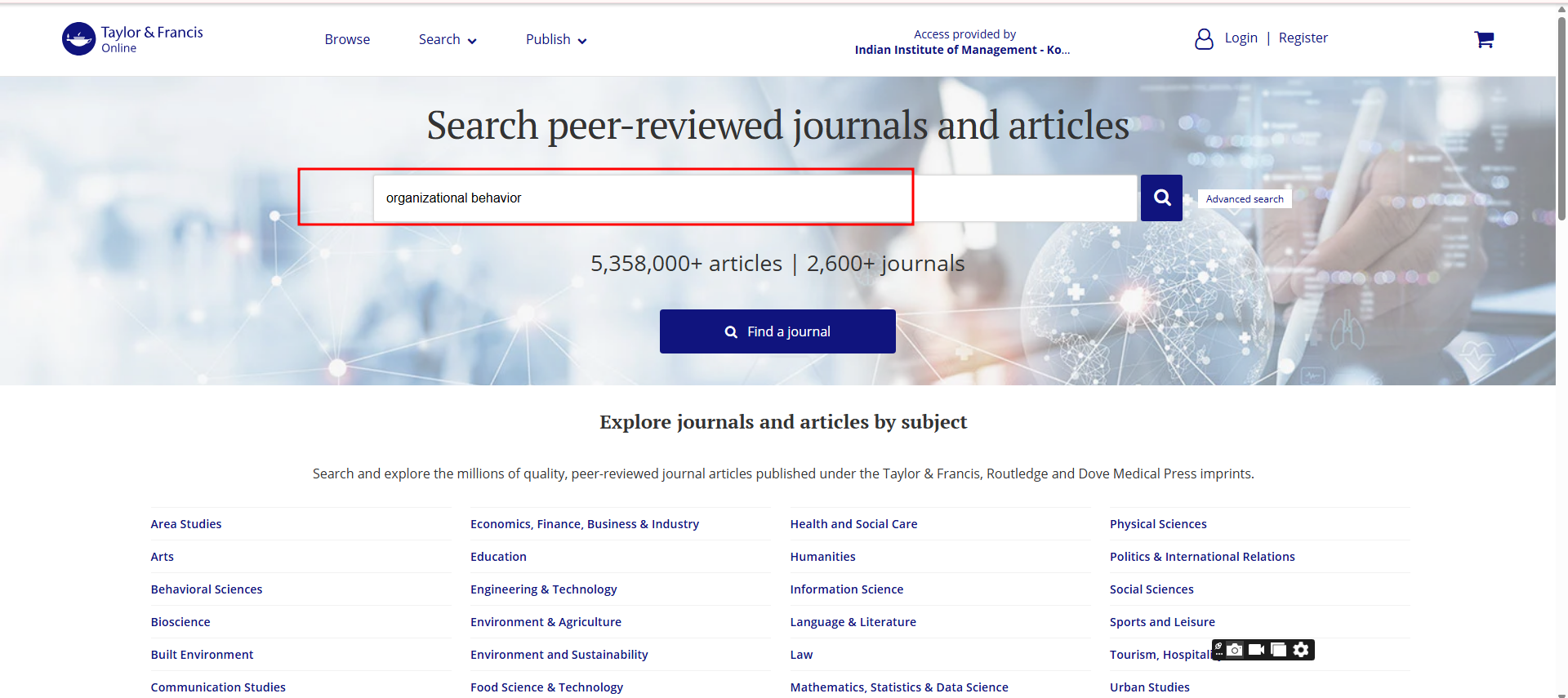Open the Register link
Image resolution: width=1568 pixels, height=698 pixels.
click(x=1303, y=38)
